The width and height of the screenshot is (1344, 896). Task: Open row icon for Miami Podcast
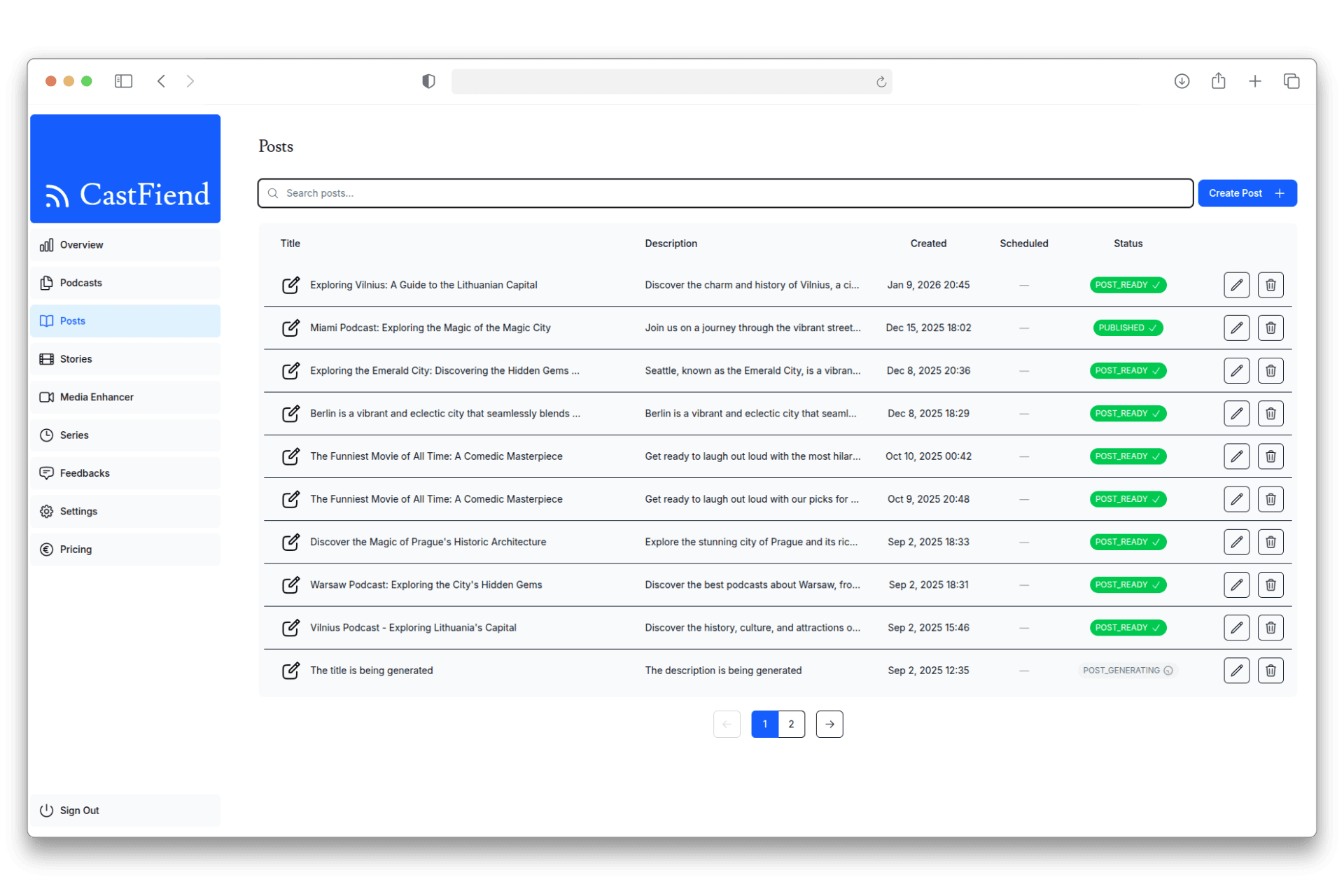[290, 328]
